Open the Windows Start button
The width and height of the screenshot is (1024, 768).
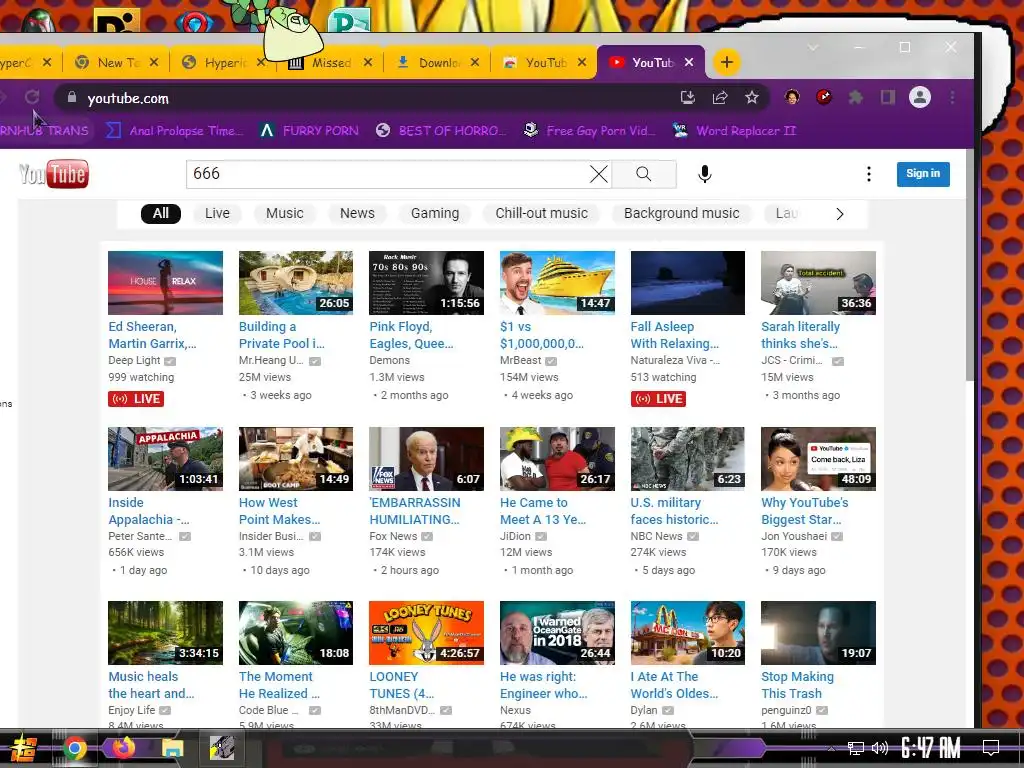[22, 748]
